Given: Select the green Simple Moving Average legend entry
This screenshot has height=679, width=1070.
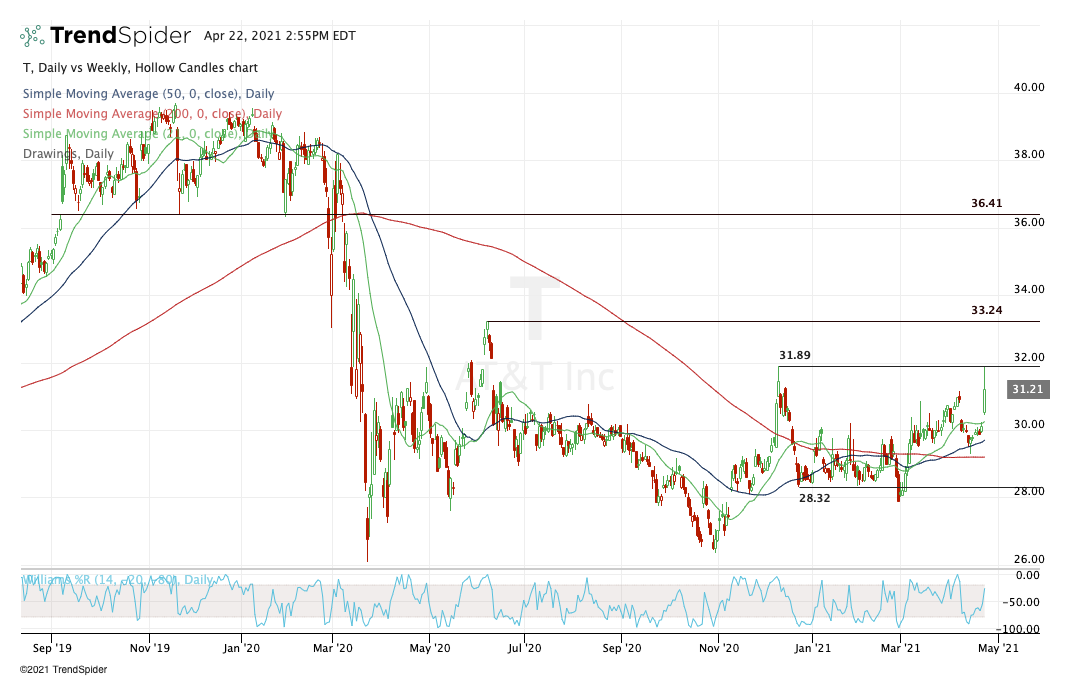Looking at the screenshot, I should pos(149,133).
